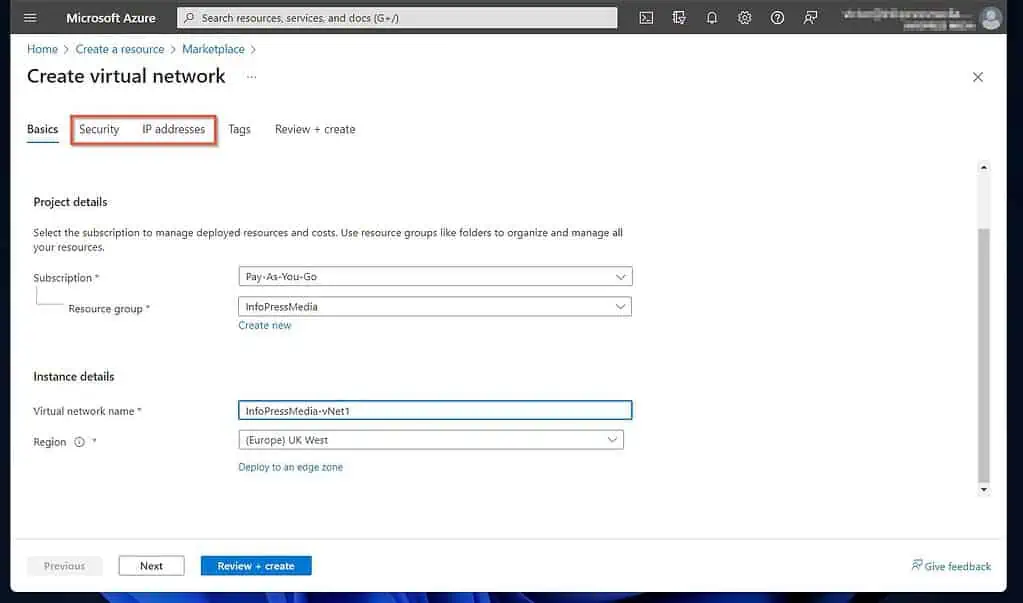Open the IP addresses tab

click(173, 129)
